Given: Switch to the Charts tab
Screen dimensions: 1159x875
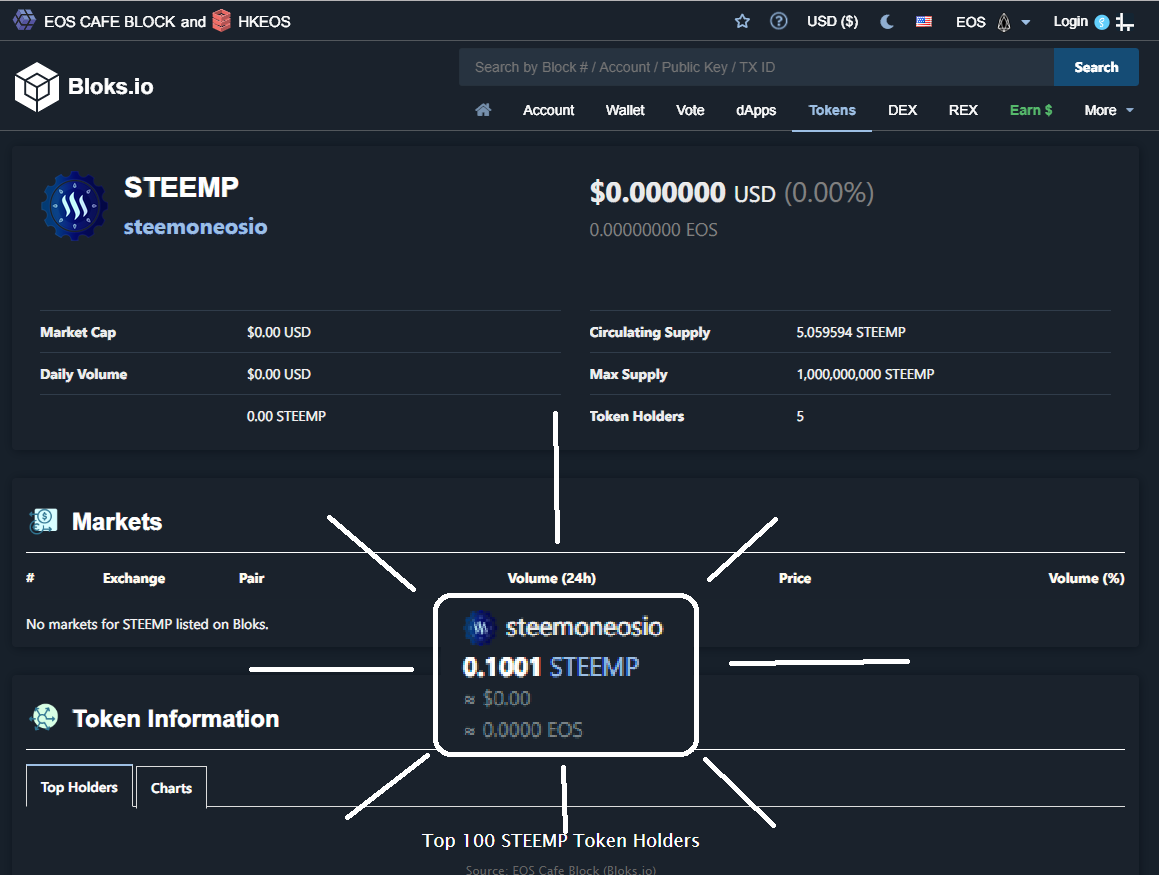Looking at the screenshot, I should [x=171, y=788].
